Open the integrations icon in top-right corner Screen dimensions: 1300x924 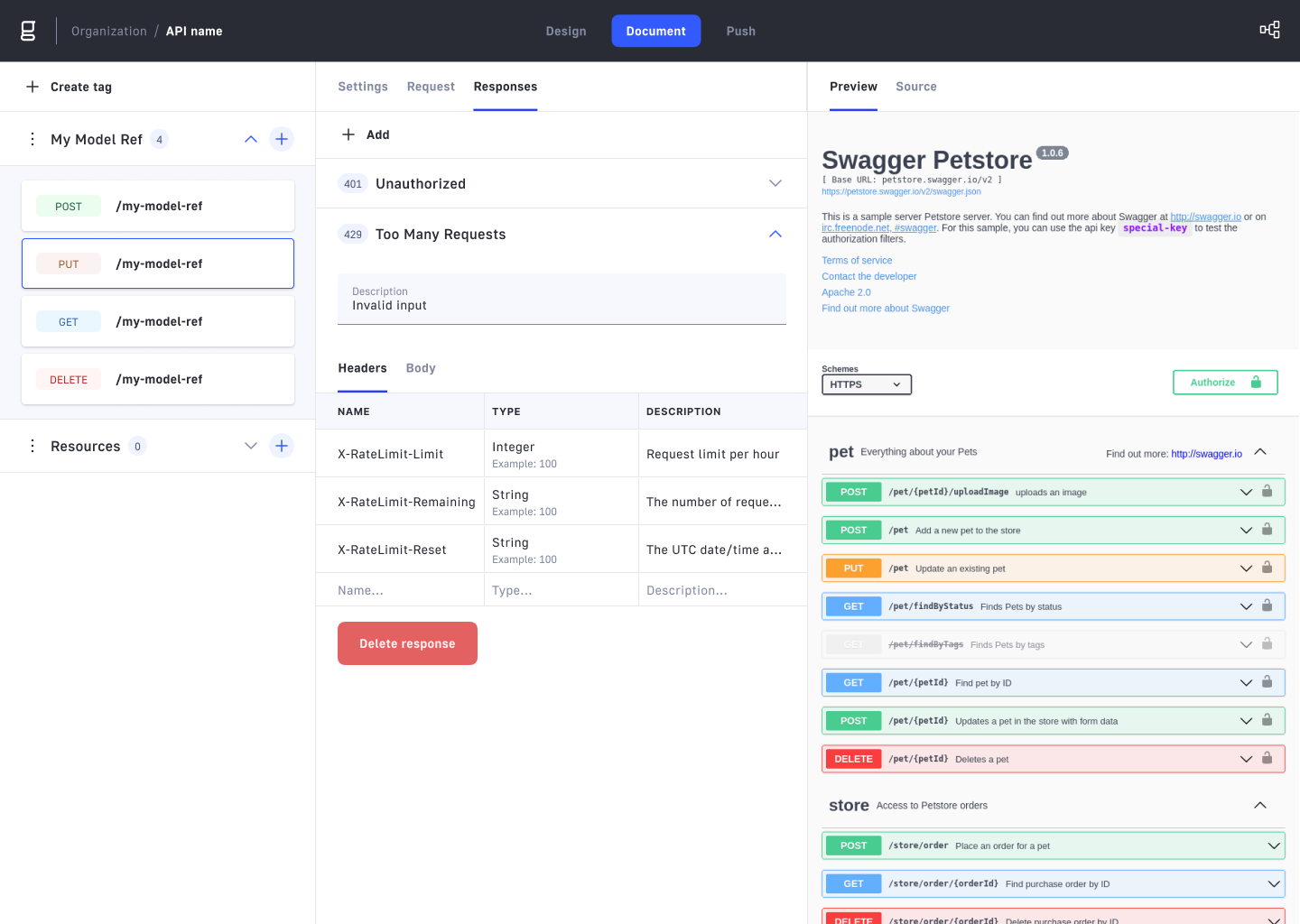point(1269,29)
